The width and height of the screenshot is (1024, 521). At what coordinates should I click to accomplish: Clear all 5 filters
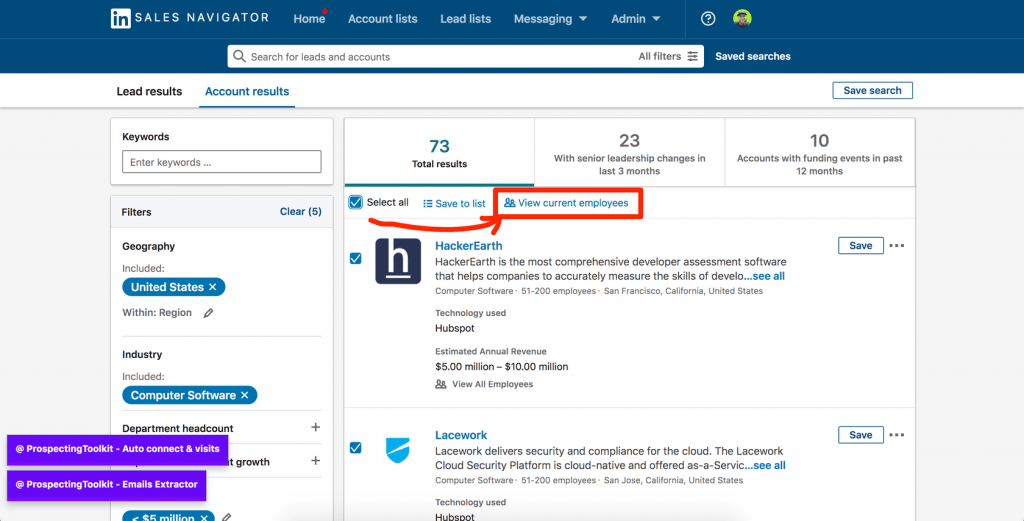(300, 212)
